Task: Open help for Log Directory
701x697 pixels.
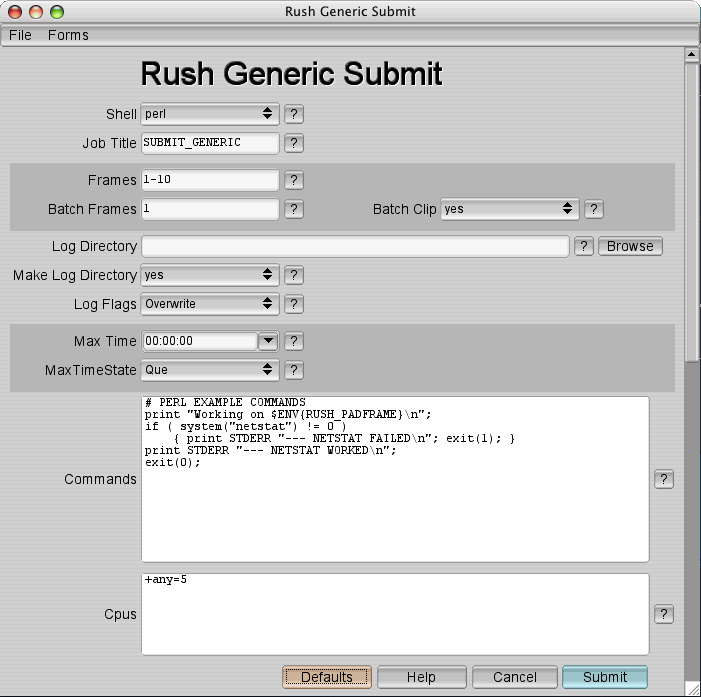Action: 583,246
